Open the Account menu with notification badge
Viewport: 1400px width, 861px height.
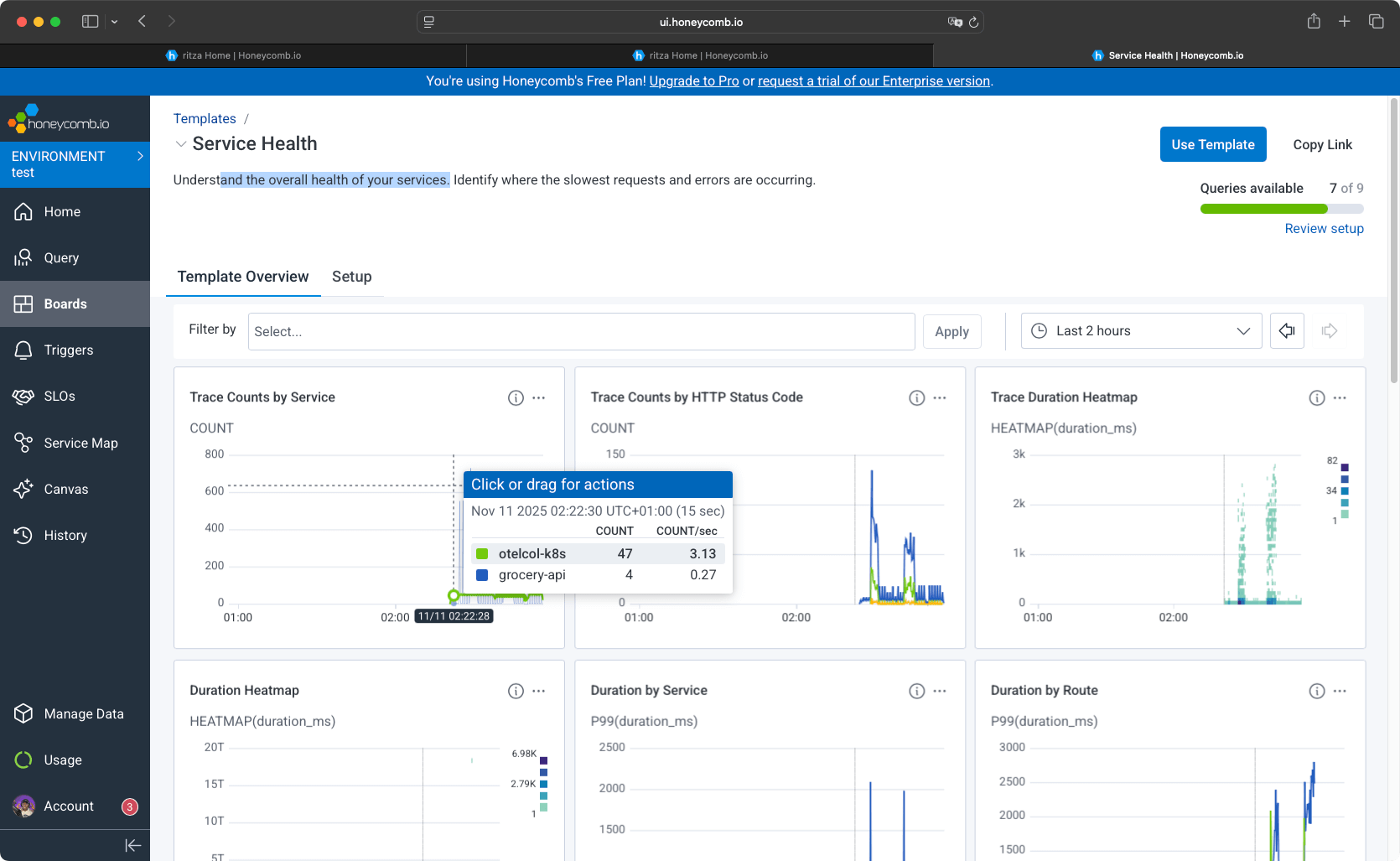coord(69,806)
